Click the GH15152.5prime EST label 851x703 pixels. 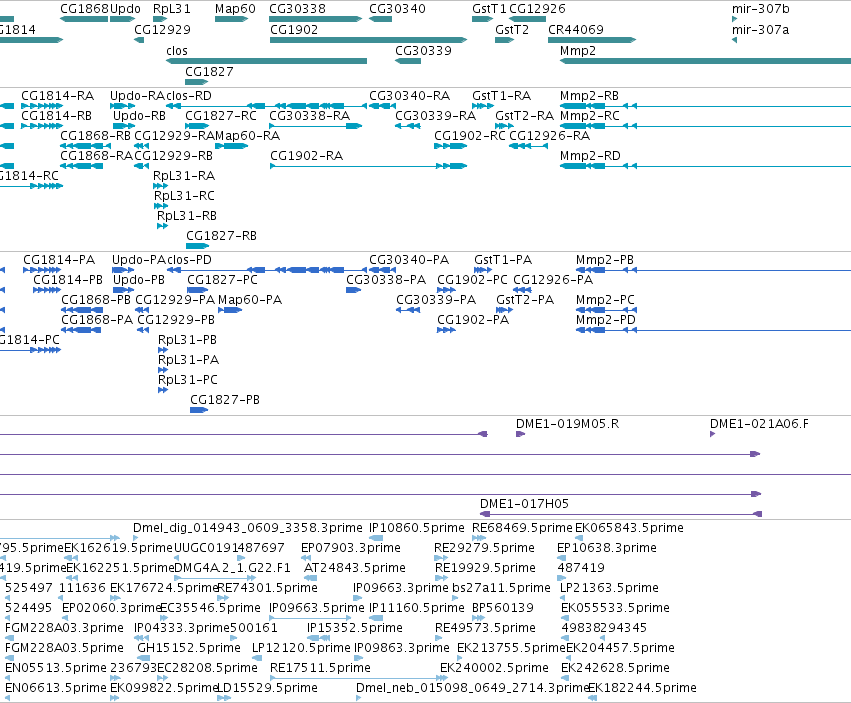point(189,648)
